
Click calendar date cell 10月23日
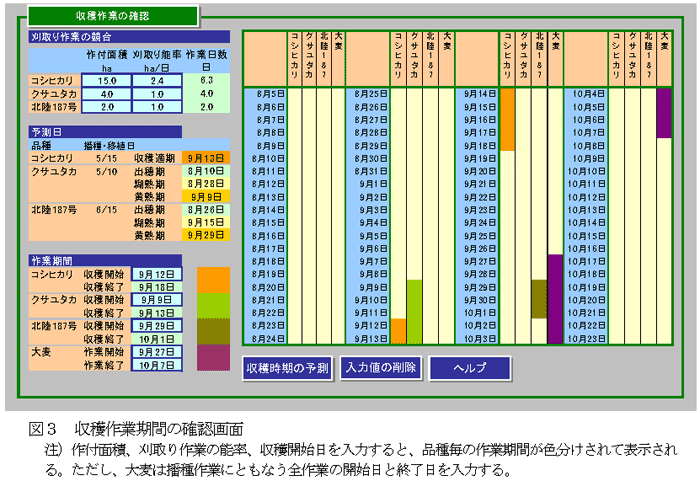(x=586, y=339)
